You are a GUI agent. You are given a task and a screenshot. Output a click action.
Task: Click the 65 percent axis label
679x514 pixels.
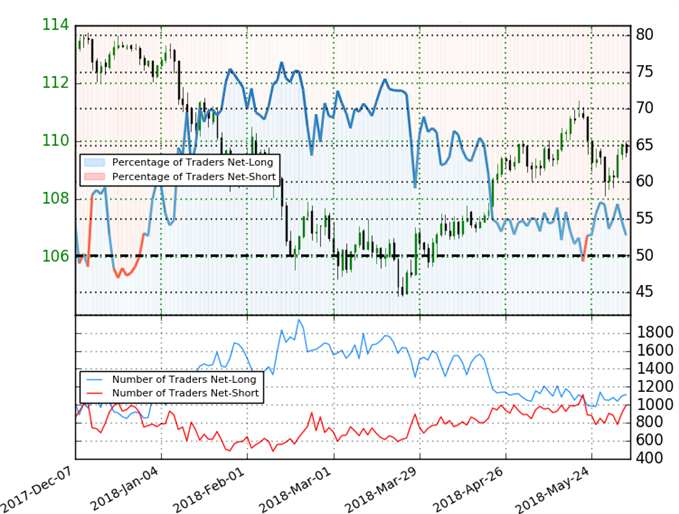coord(644,145)
